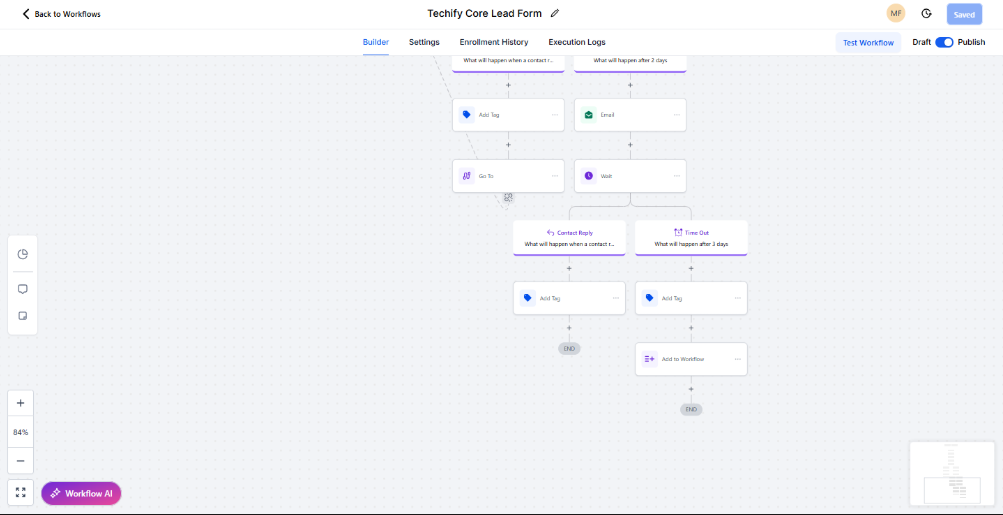Image resolution: width=1003 pixels, height=515 pixels.
Task: Open version history clock icon
Action: coord(926,13)
